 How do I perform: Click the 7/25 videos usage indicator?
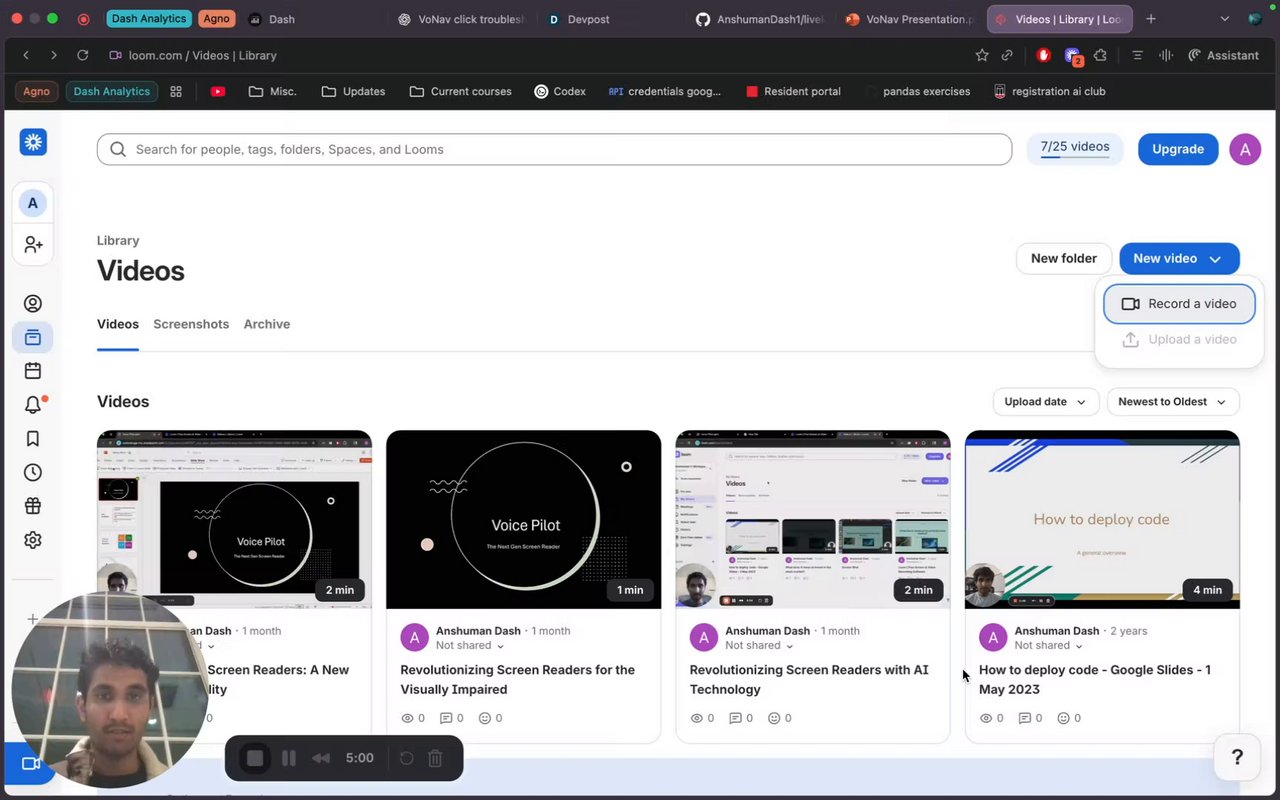[x=1075, y=149]
